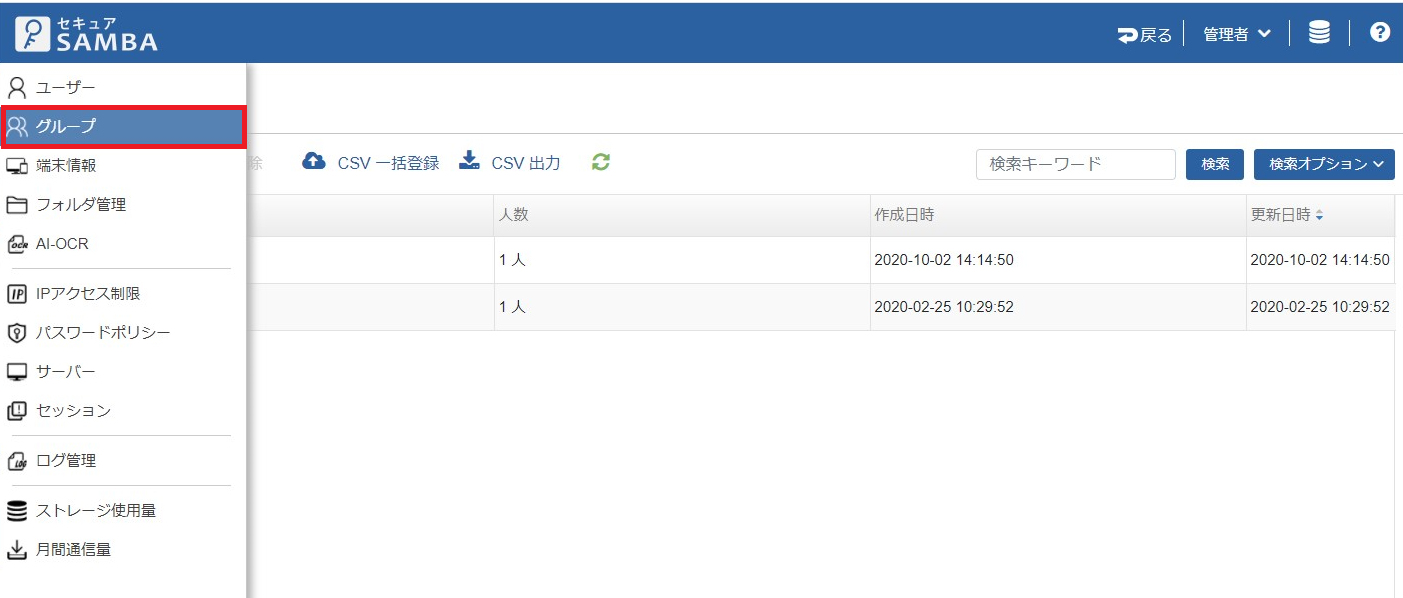Open ログ管理 in the sidebar

[x=65, y=461]
